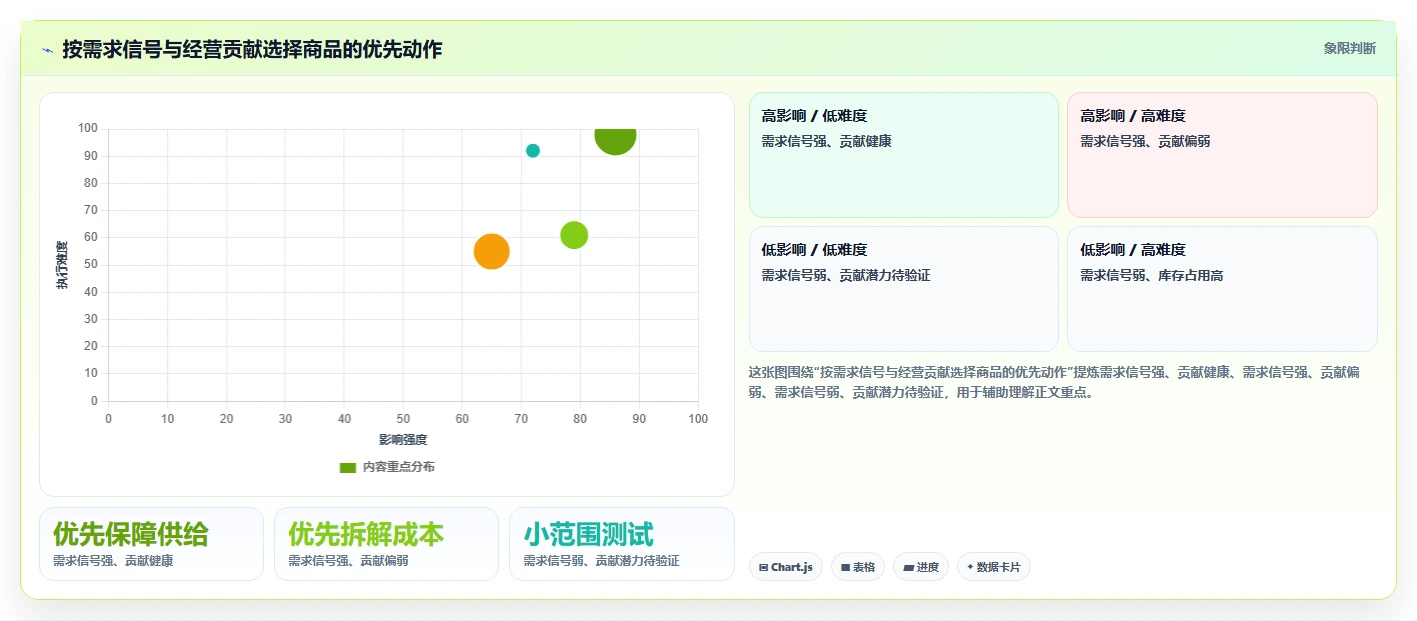The width and height of the screenshot is (1417, 621).
Task: Click the description paragraph starting 这张图围绕
Action: 1055,382
